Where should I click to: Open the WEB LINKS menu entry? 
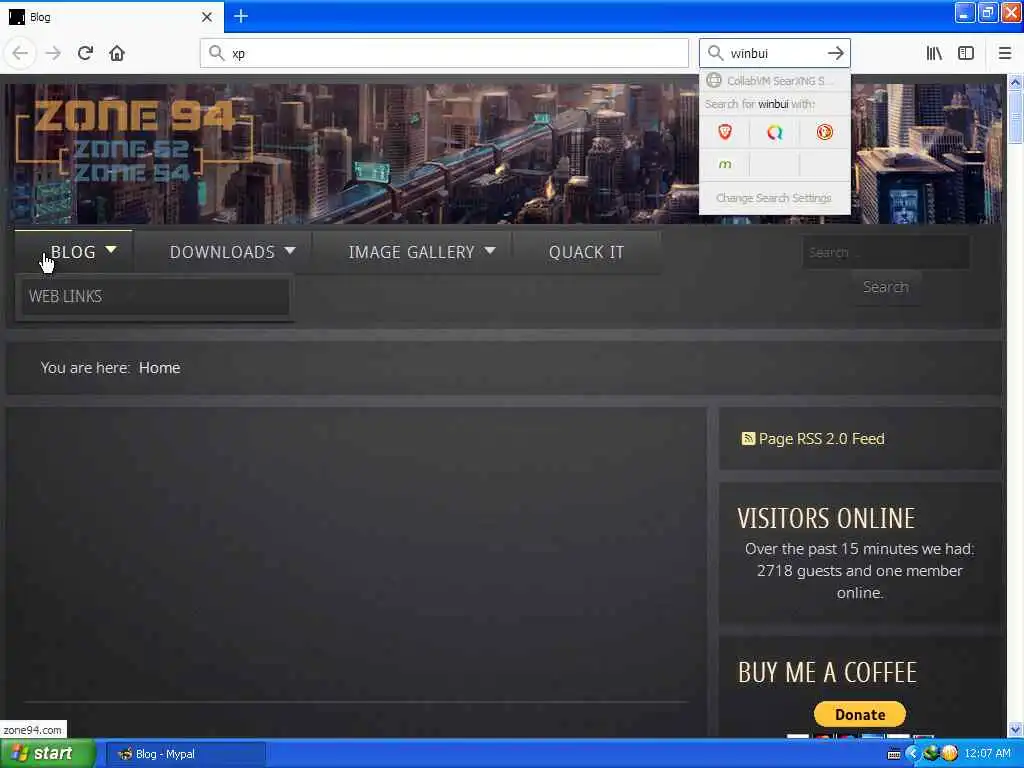(x=155, y=296)
